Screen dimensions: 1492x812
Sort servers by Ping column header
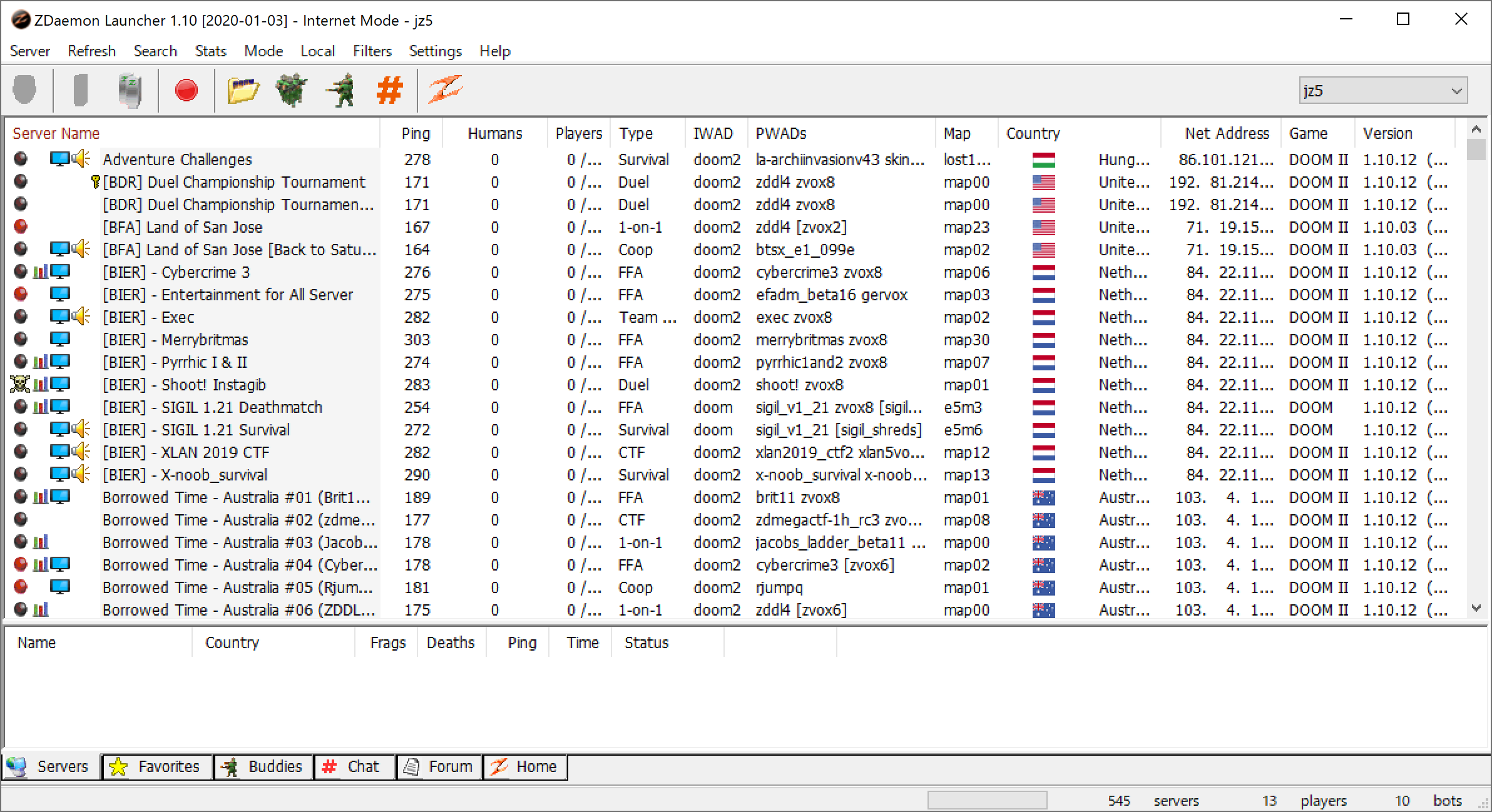coord(416,133)
